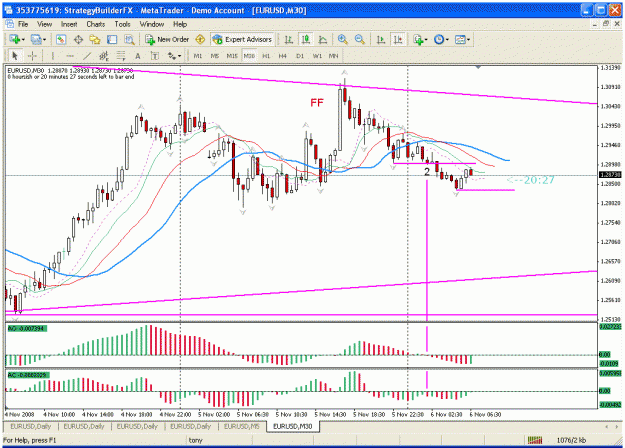This screenshot has width=625, height=448.
Task: Select the Vertical Line drawing tool
Action: pos(53,56)
